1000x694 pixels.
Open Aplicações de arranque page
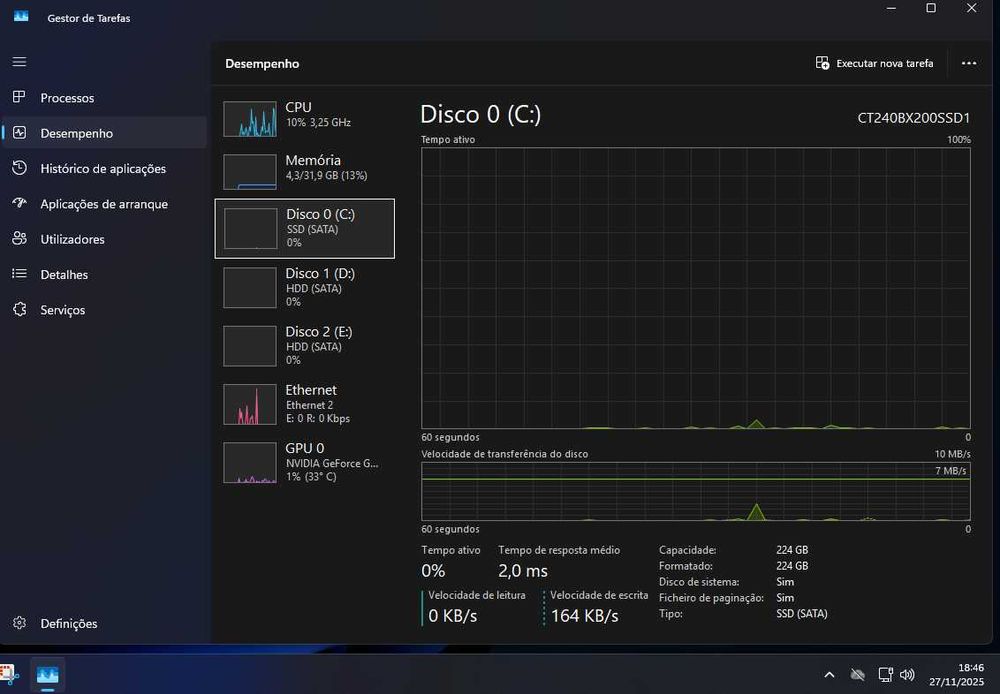tap(104, 204)
